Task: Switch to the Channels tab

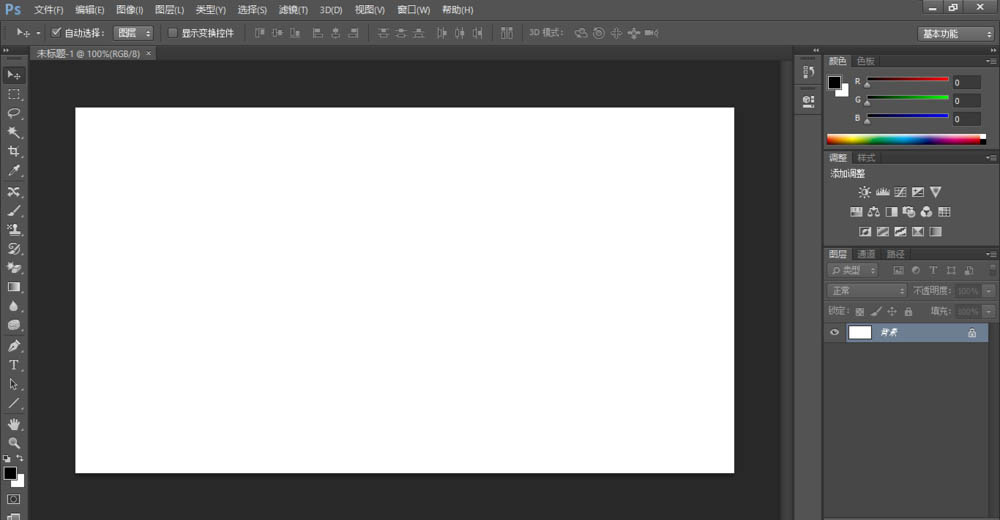Action: 865,254
